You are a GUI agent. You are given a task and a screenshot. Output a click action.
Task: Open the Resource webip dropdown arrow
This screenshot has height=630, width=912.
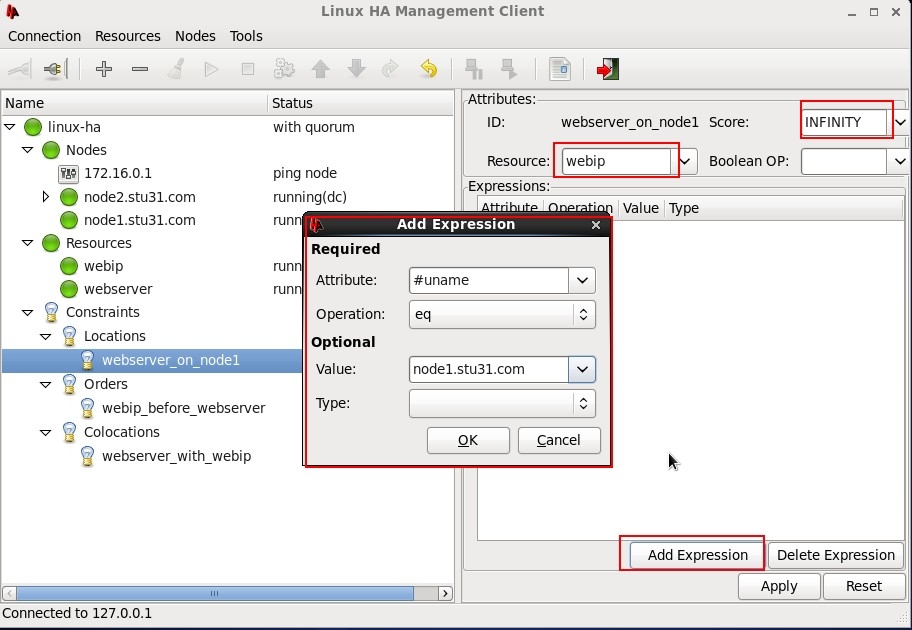[x=685, y=161]
